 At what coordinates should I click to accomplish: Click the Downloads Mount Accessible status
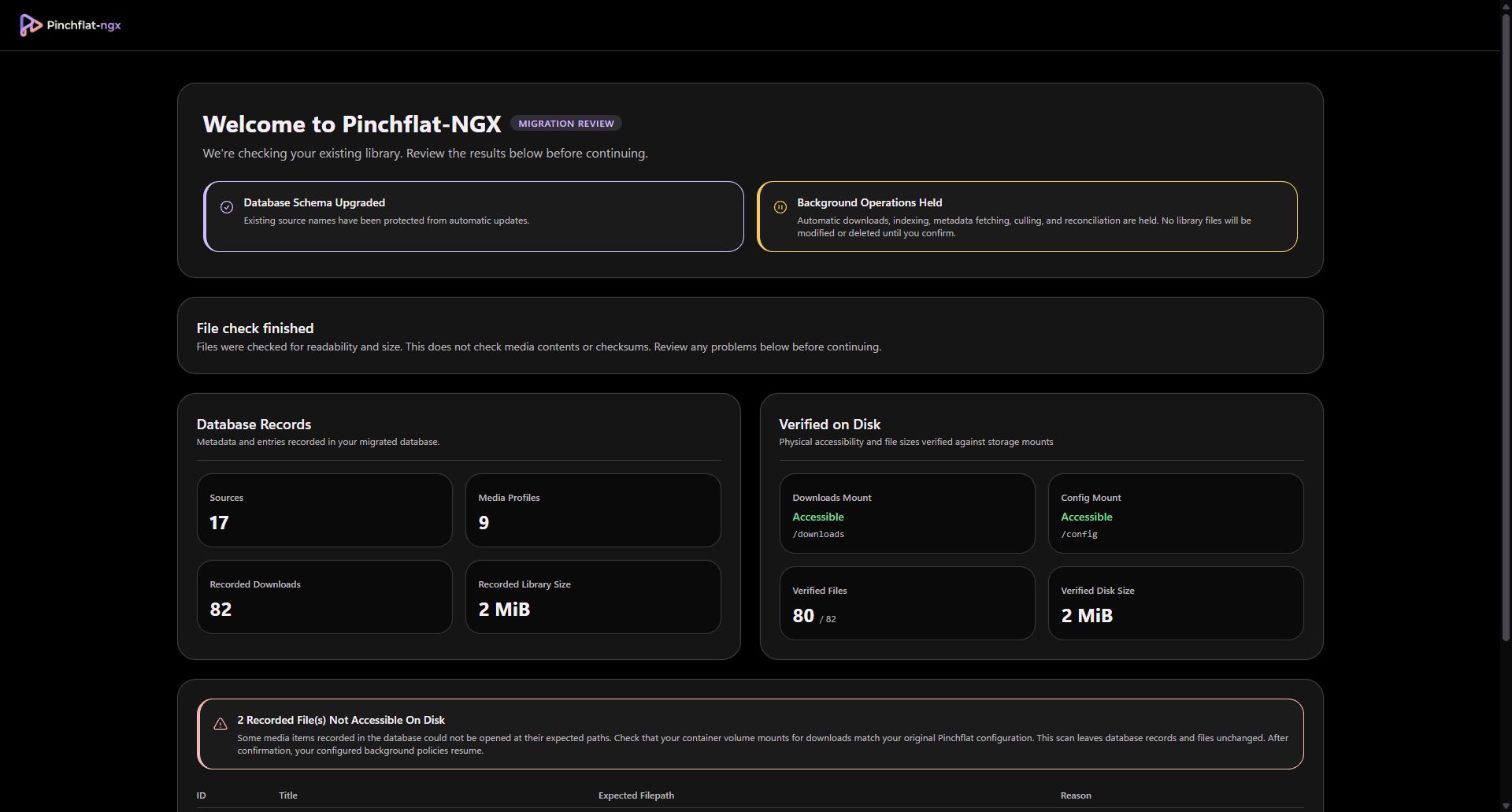pos(818,517)
